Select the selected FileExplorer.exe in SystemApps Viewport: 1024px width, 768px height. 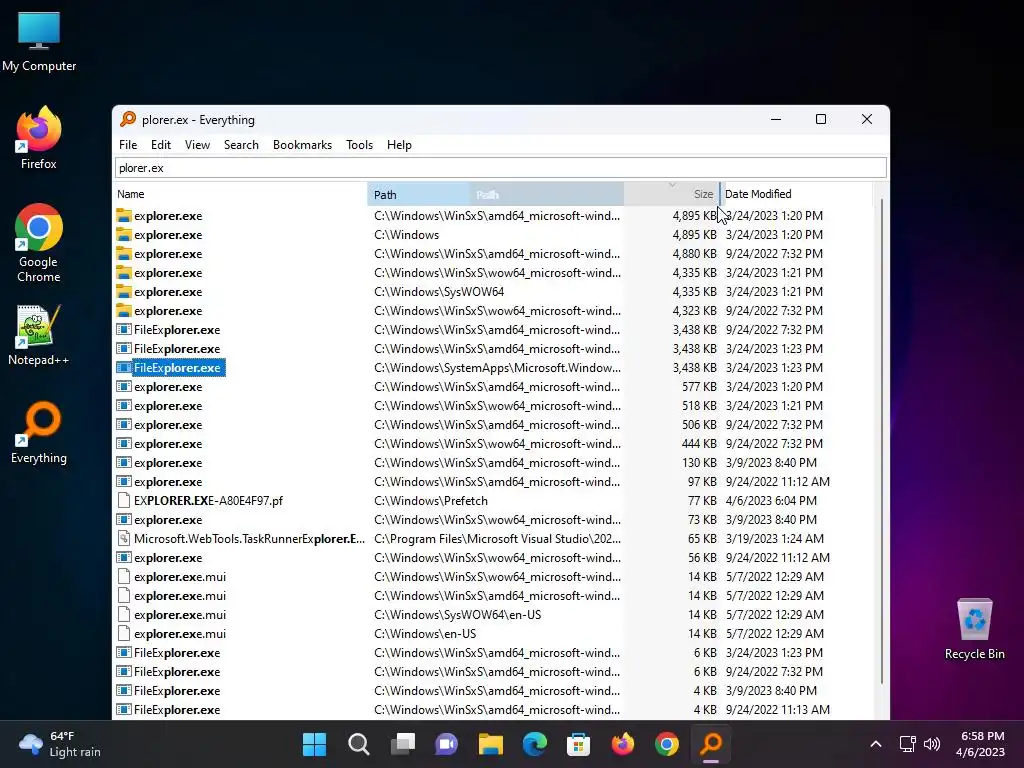click(178, 368)
